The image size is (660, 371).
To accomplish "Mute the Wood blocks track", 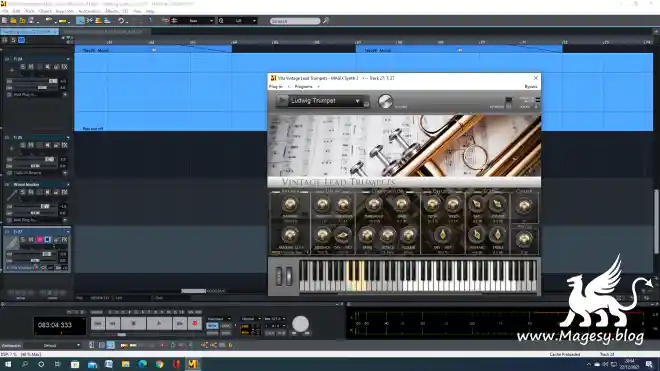I will pyautogui.click(x=31, y=192).
